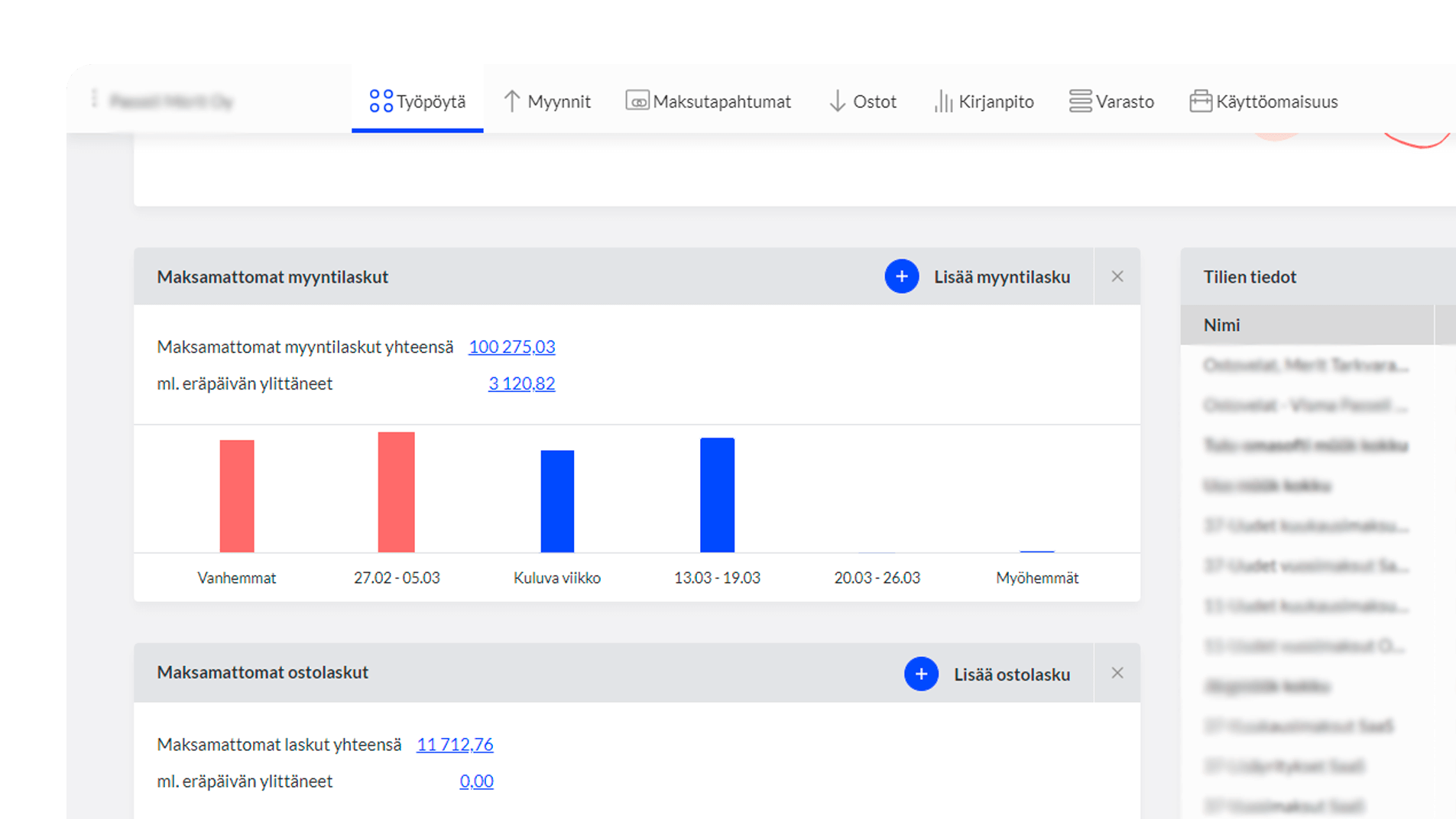Click the Myynnit up-arrow icon
The image size is (1456, 819).
512,101
